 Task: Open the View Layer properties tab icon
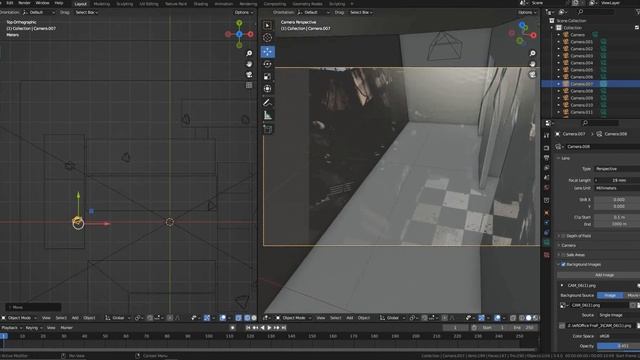pyautogui.click(x=547, y=167)
